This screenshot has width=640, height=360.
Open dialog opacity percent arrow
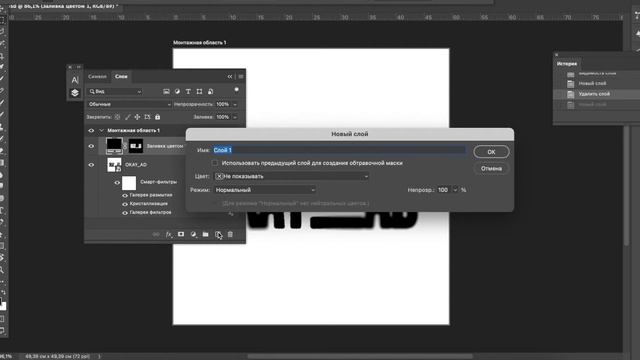pos(455,190)
